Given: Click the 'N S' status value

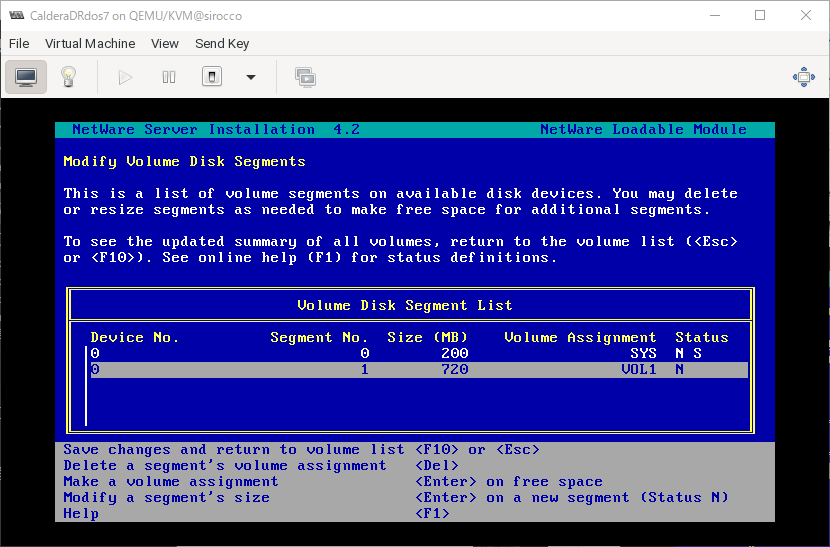Looking at the screenshot, I should tap(688, 353).
